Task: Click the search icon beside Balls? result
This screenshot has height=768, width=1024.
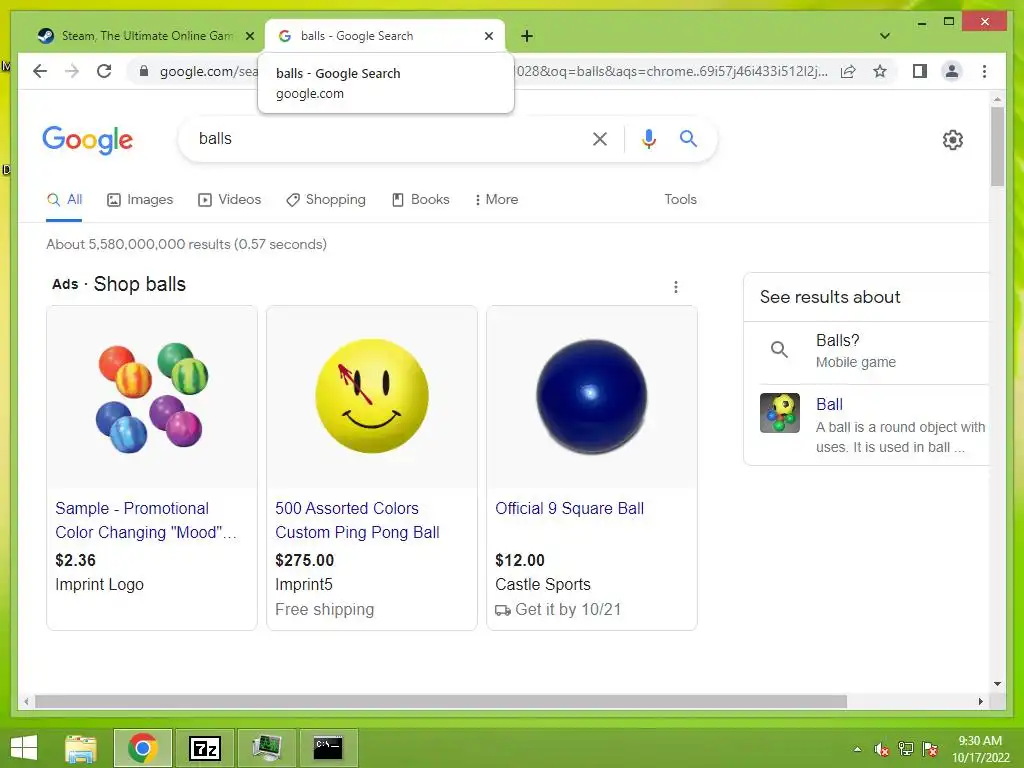Action: (x=779, y=349)
